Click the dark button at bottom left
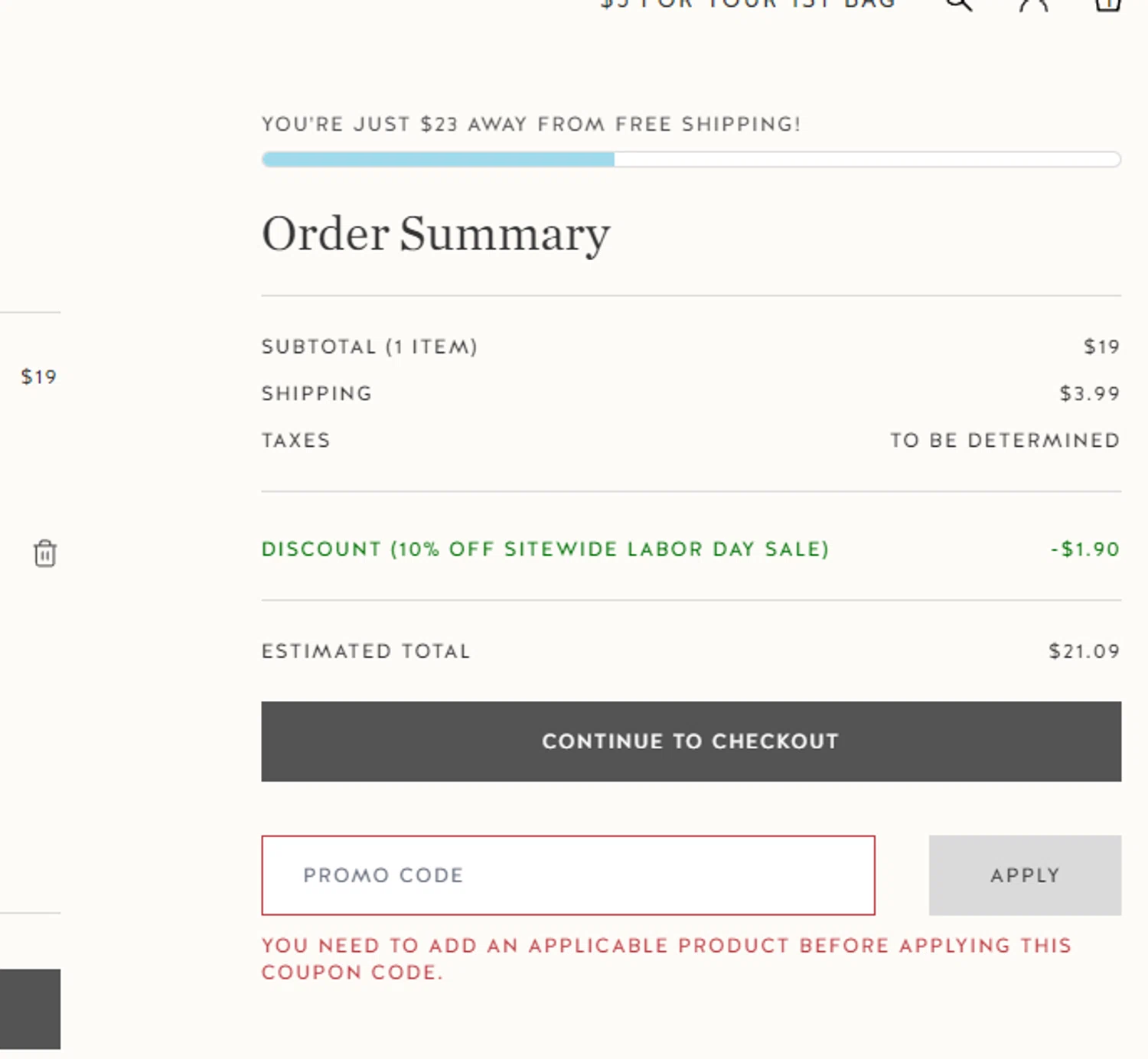The width and height of the screenshot is (1148, 1059). pyautogui.click(x=30, y=1008)
